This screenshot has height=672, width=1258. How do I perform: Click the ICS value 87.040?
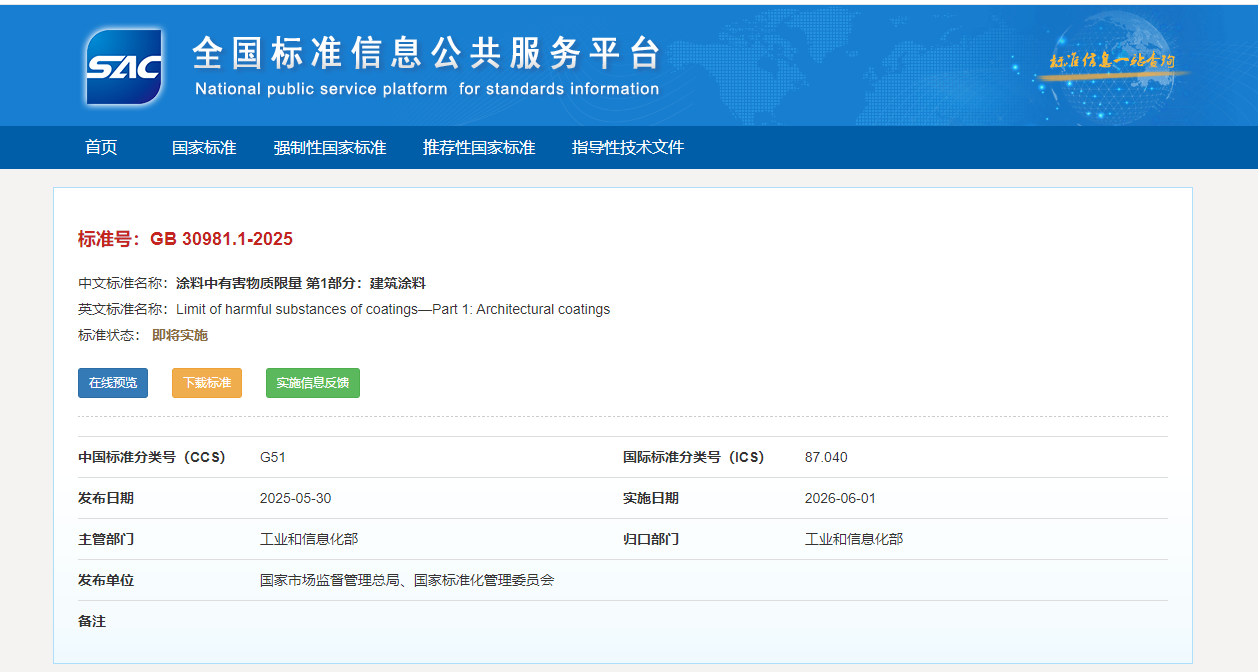tap(826, 457)
